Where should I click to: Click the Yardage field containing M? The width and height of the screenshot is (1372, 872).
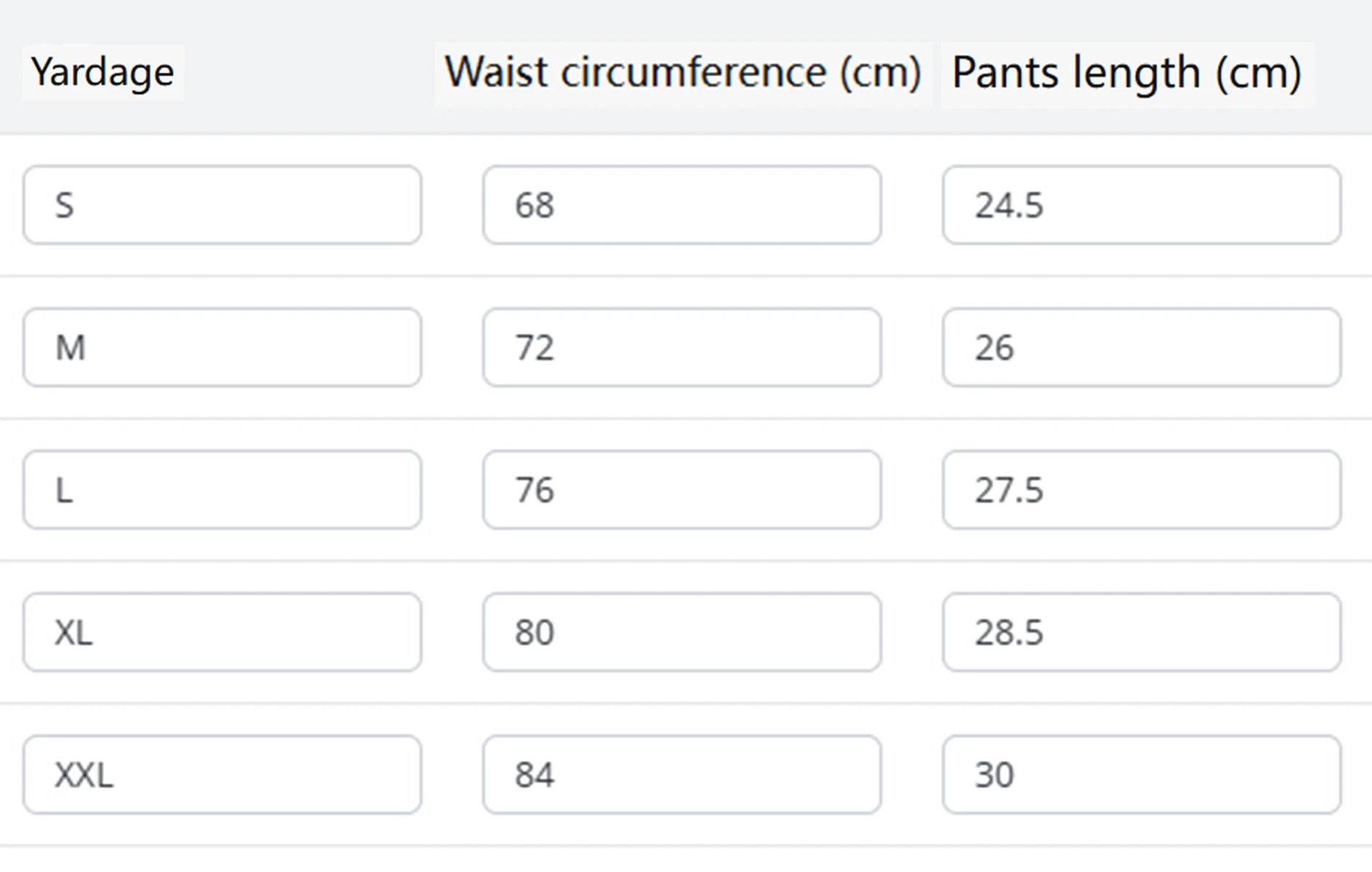pyautogui.click(x=222, y=348)
